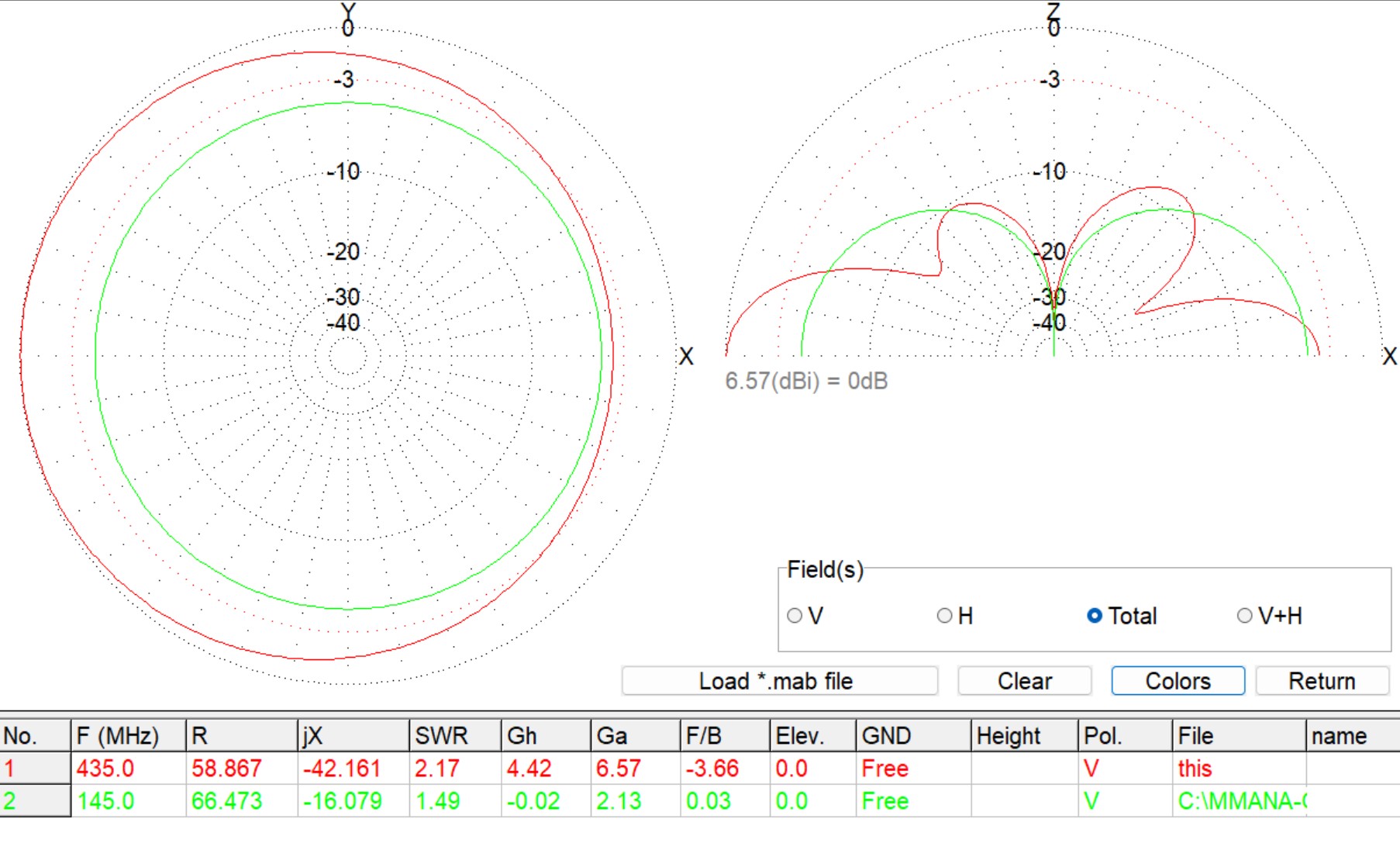
Task: Select the H field radio button
Action: coord(945,616)
